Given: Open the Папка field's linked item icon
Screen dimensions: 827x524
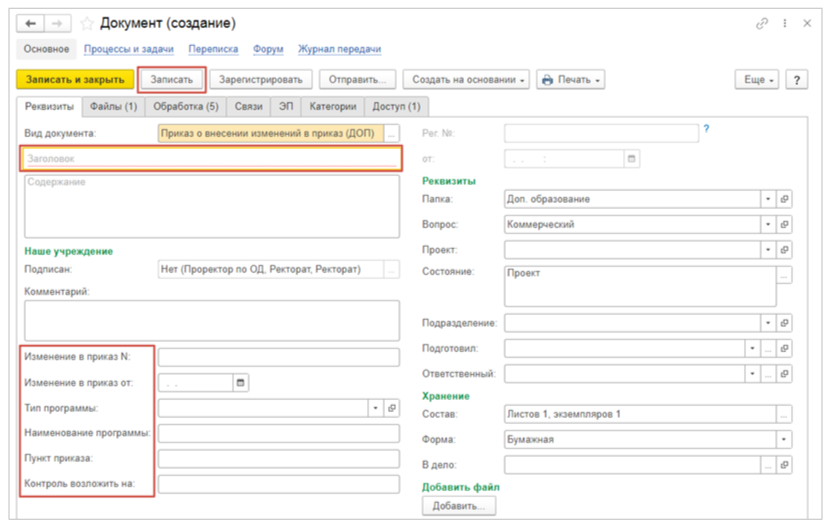Looking at the screenshot, I should (x=785, y=199).
